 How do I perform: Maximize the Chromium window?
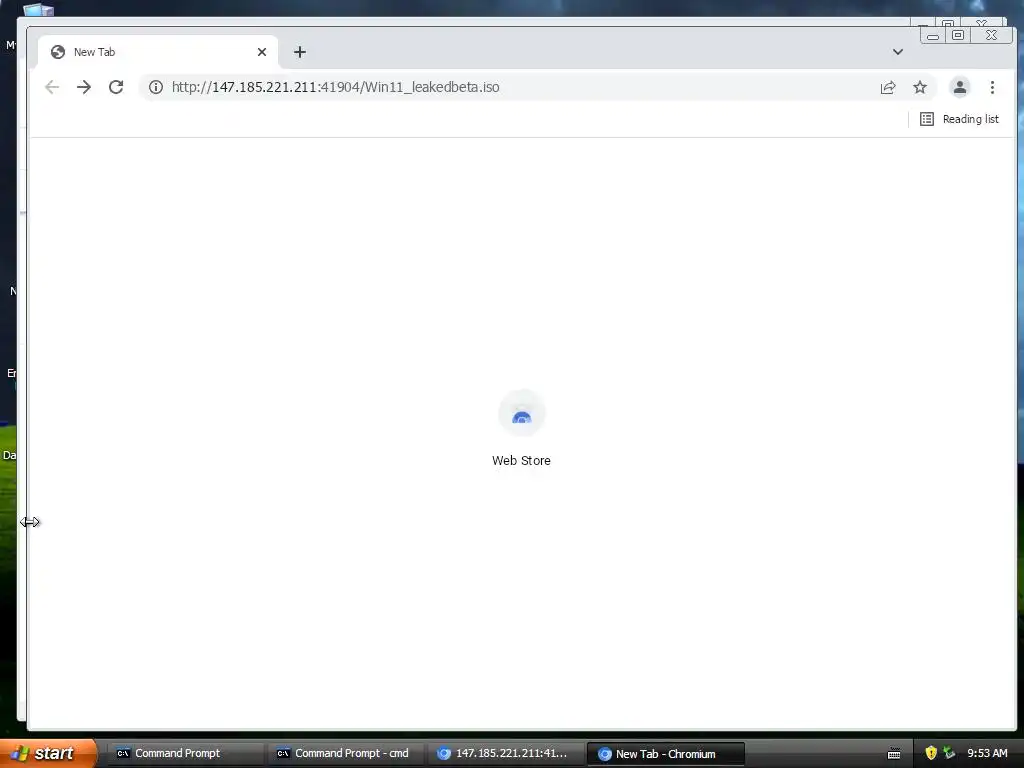click(x=957, y=35)
